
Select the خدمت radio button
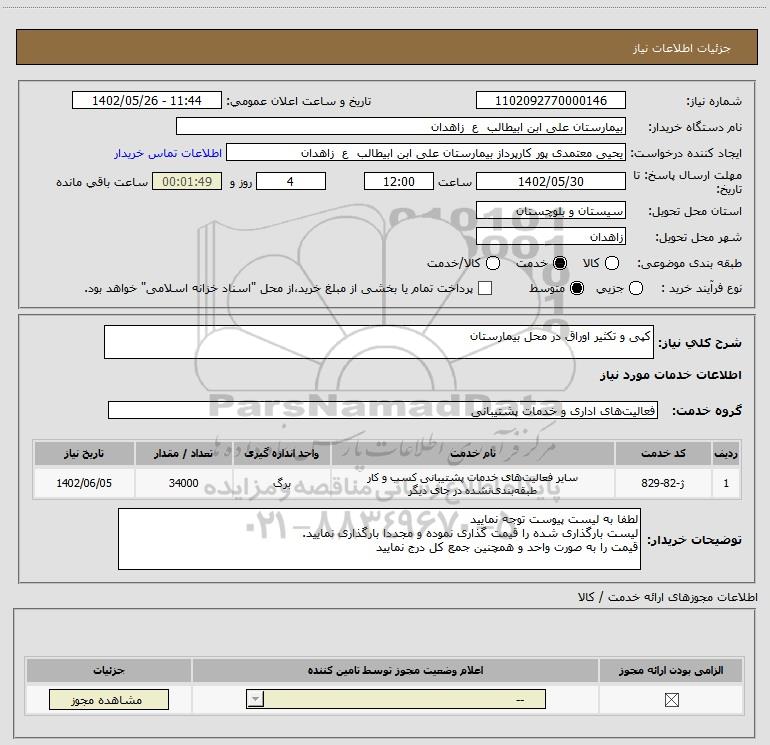560,263
